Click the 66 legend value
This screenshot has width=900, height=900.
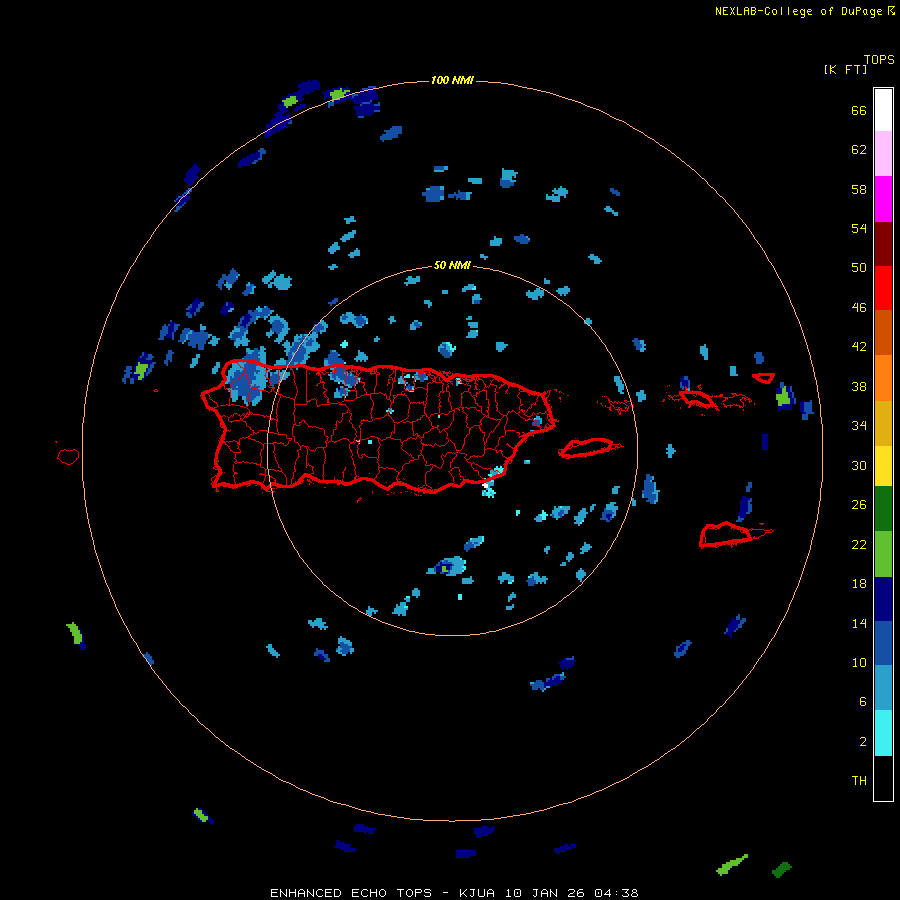point(859,110)
